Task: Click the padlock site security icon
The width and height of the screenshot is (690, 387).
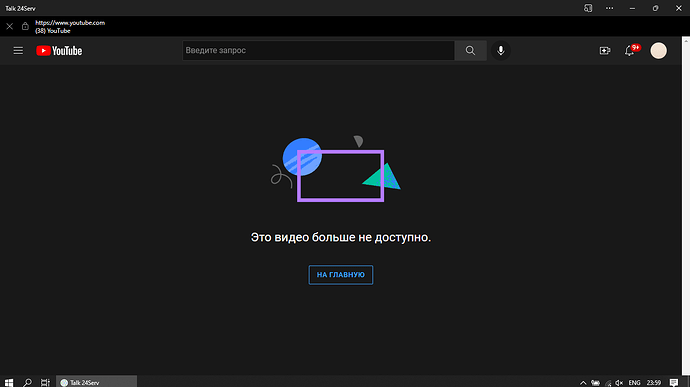Action: [25, 26]
